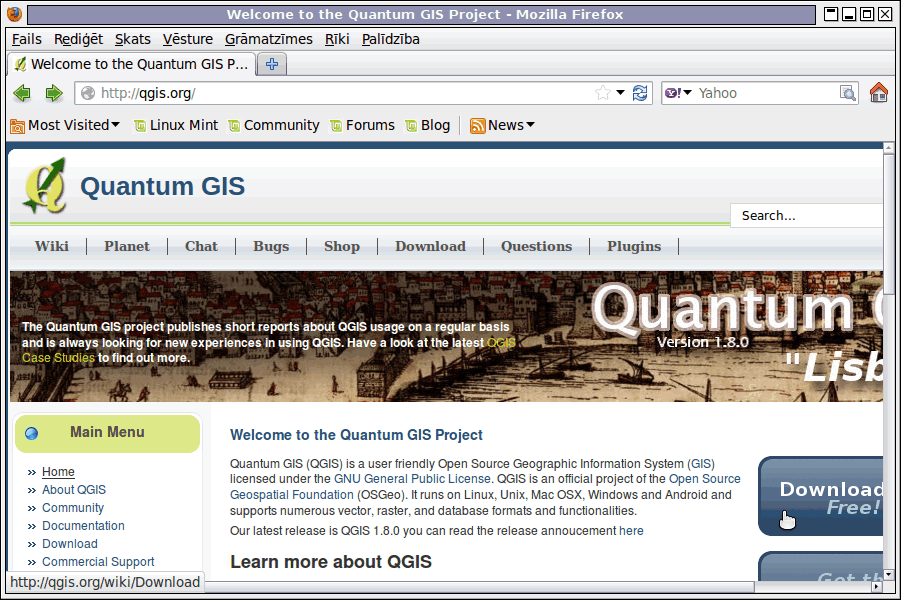Click the Home link in Main Menu
Image resolution: width=901 pixels, height=600 pixels.
point(58,472)
